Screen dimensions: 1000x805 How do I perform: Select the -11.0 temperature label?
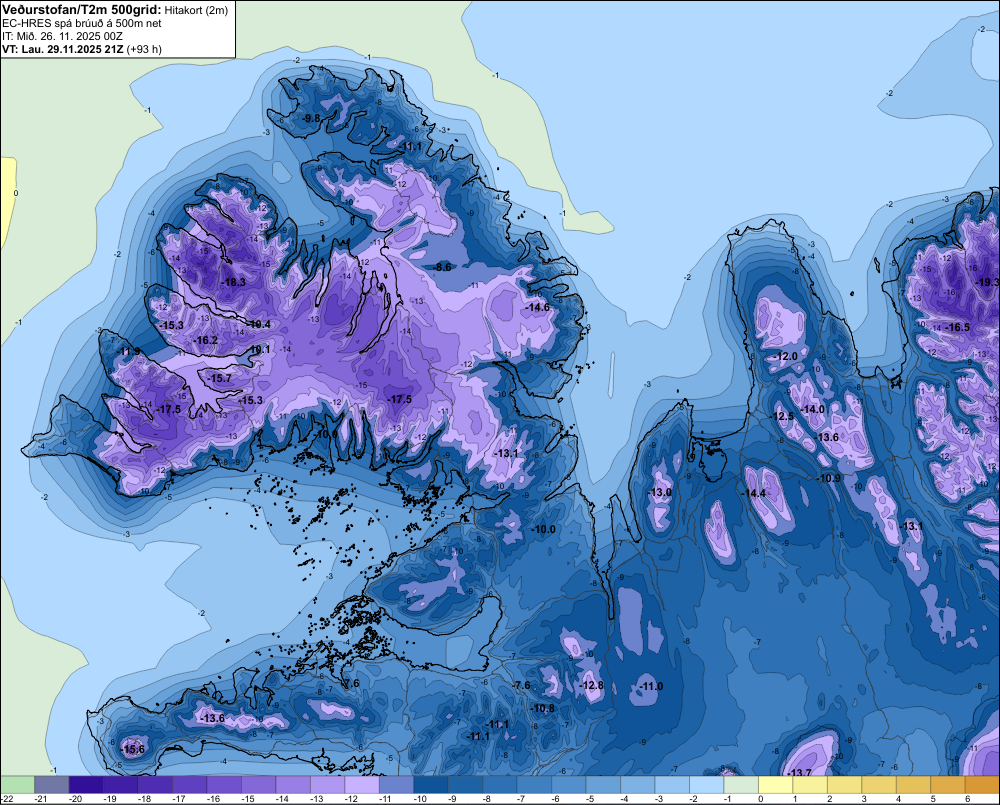click(x=651, y=686)
